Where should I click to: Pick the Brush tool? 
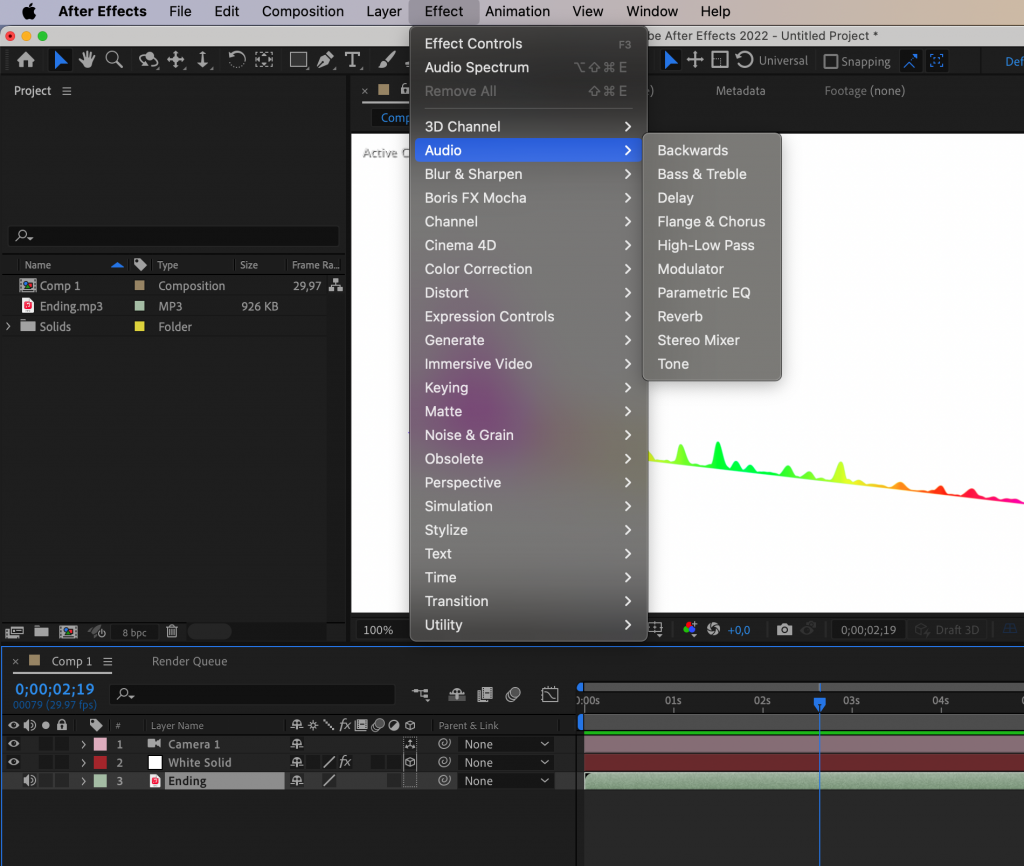(x=385, y=60)
